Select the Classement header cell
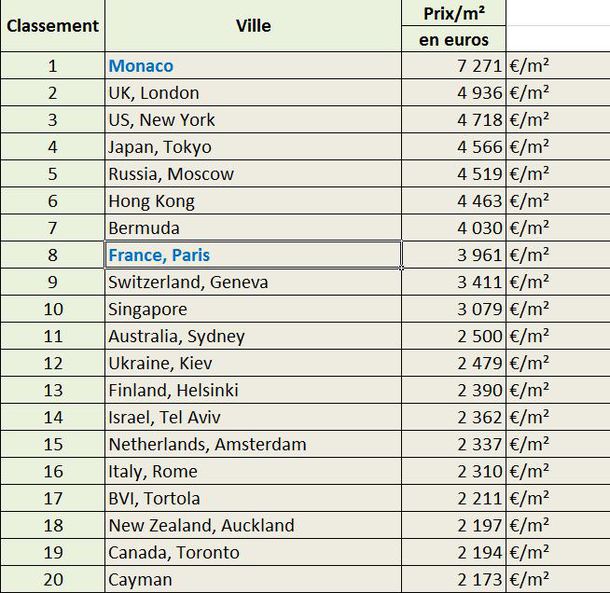The image size is (610, 593). coord(53,26)
